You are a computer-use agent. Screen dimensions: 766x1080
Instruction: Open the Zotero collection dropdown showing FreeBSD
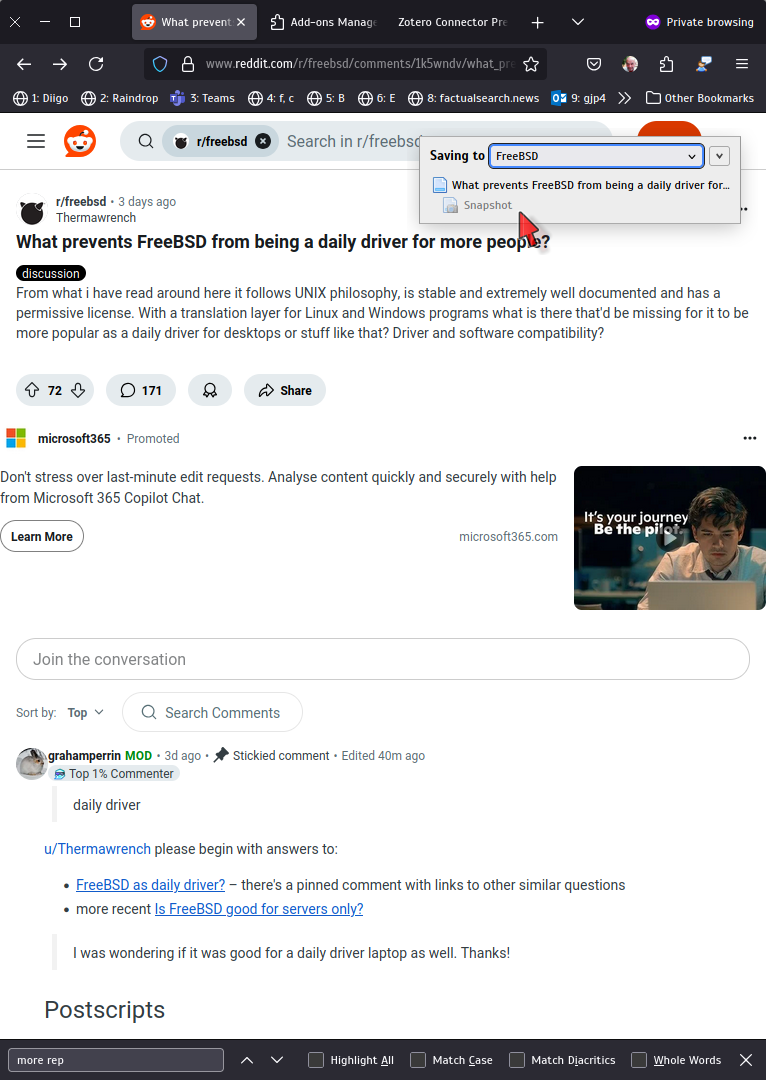(596, 156)
